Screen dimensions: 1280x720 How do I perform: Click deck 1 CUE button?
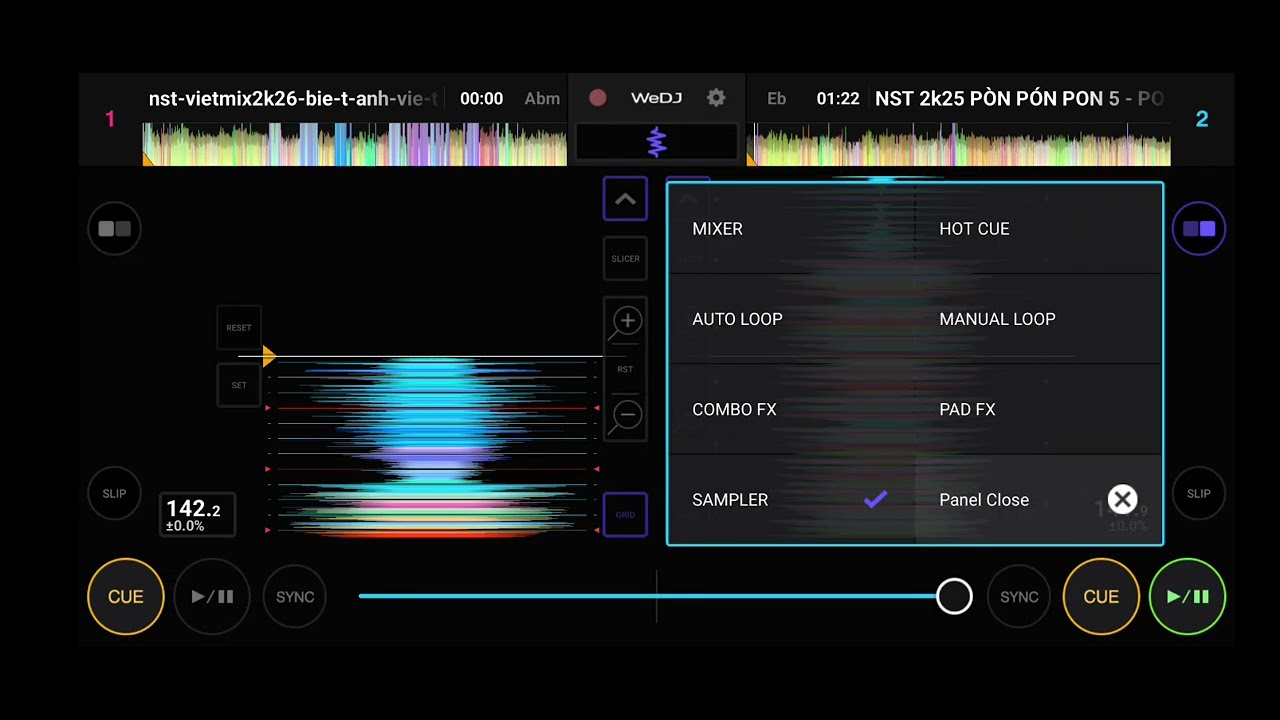[x=126, y=597]
